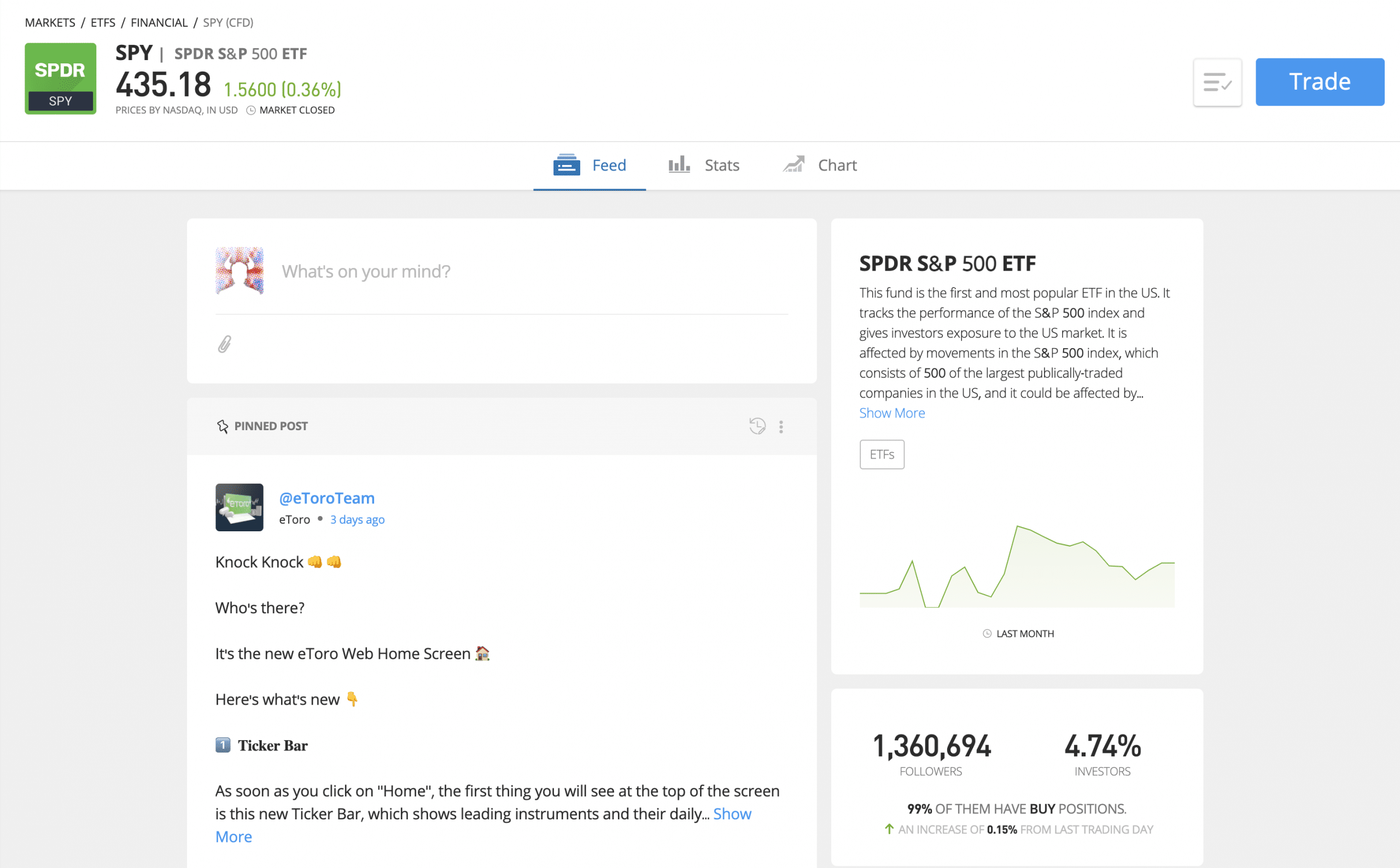The image size is (1400, 868).
Task: Open the three-dot menu on pinned post
Action: pos(780,426)
